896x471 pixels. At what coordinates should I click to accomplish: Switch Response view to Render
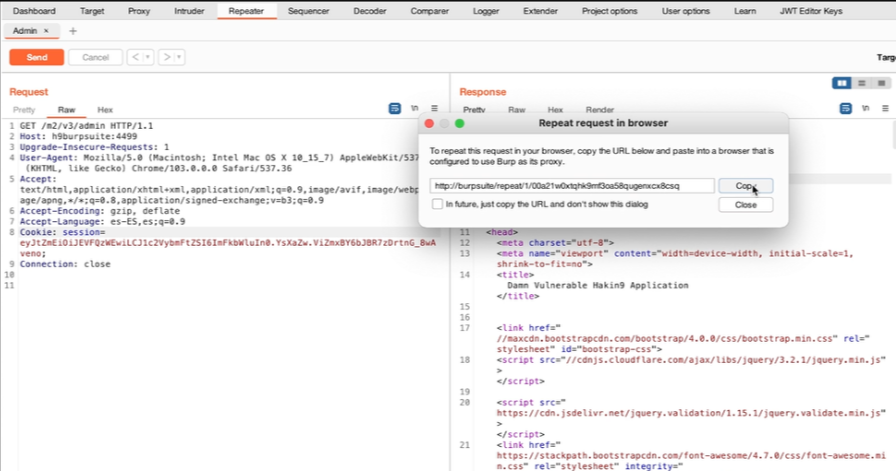click(x=600, y=110)
